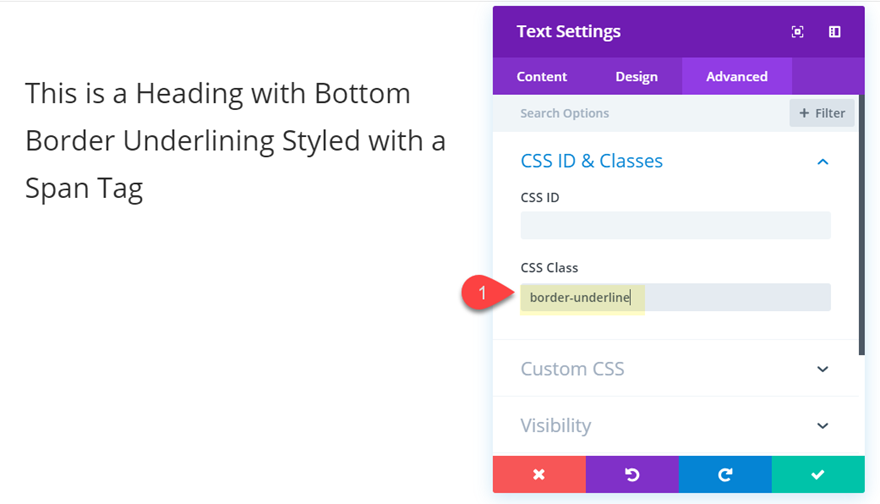880x504 pixels.
Task: Save changes with the green checkmark
Action: [x=818, y=475]
